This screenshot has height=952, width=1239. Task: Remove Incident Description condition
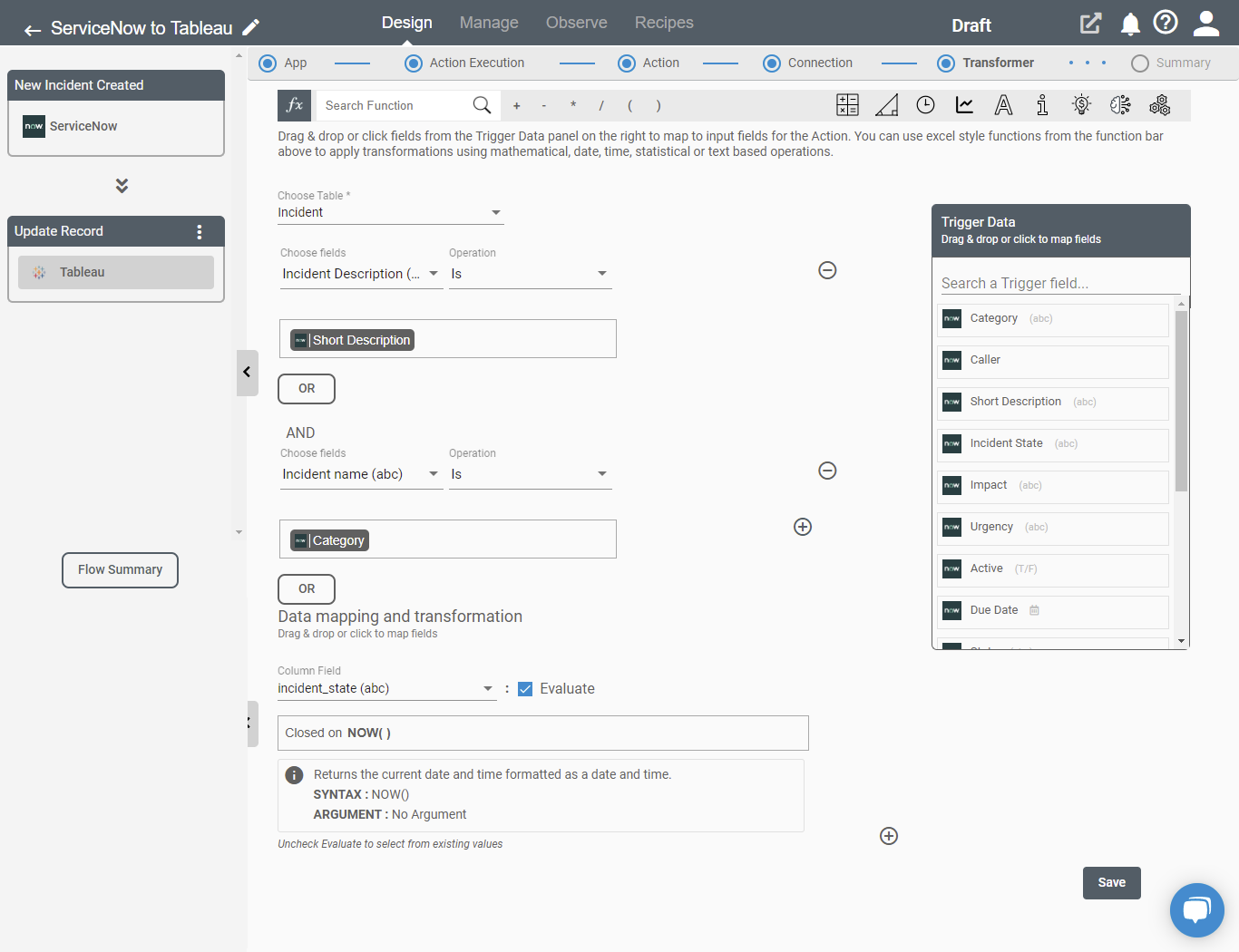tap(827, 270)
